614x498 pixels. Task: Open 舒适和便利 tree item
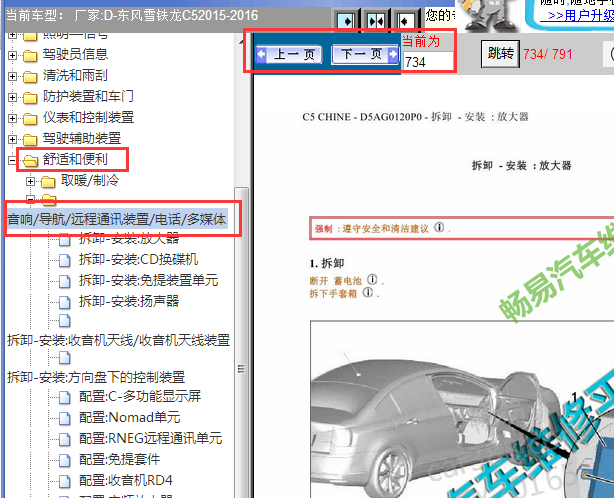75,159
